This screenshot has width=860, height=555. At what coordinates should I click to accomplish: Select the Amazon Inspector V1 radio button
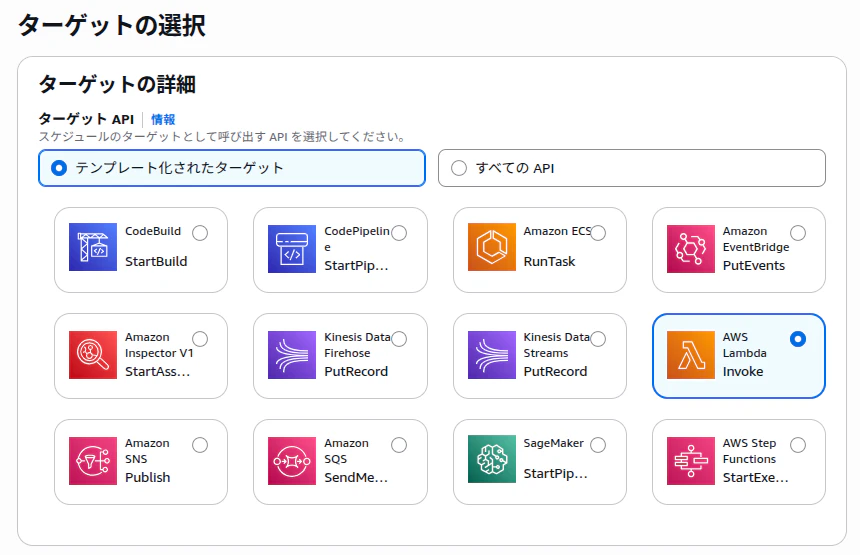coord(200,339)
